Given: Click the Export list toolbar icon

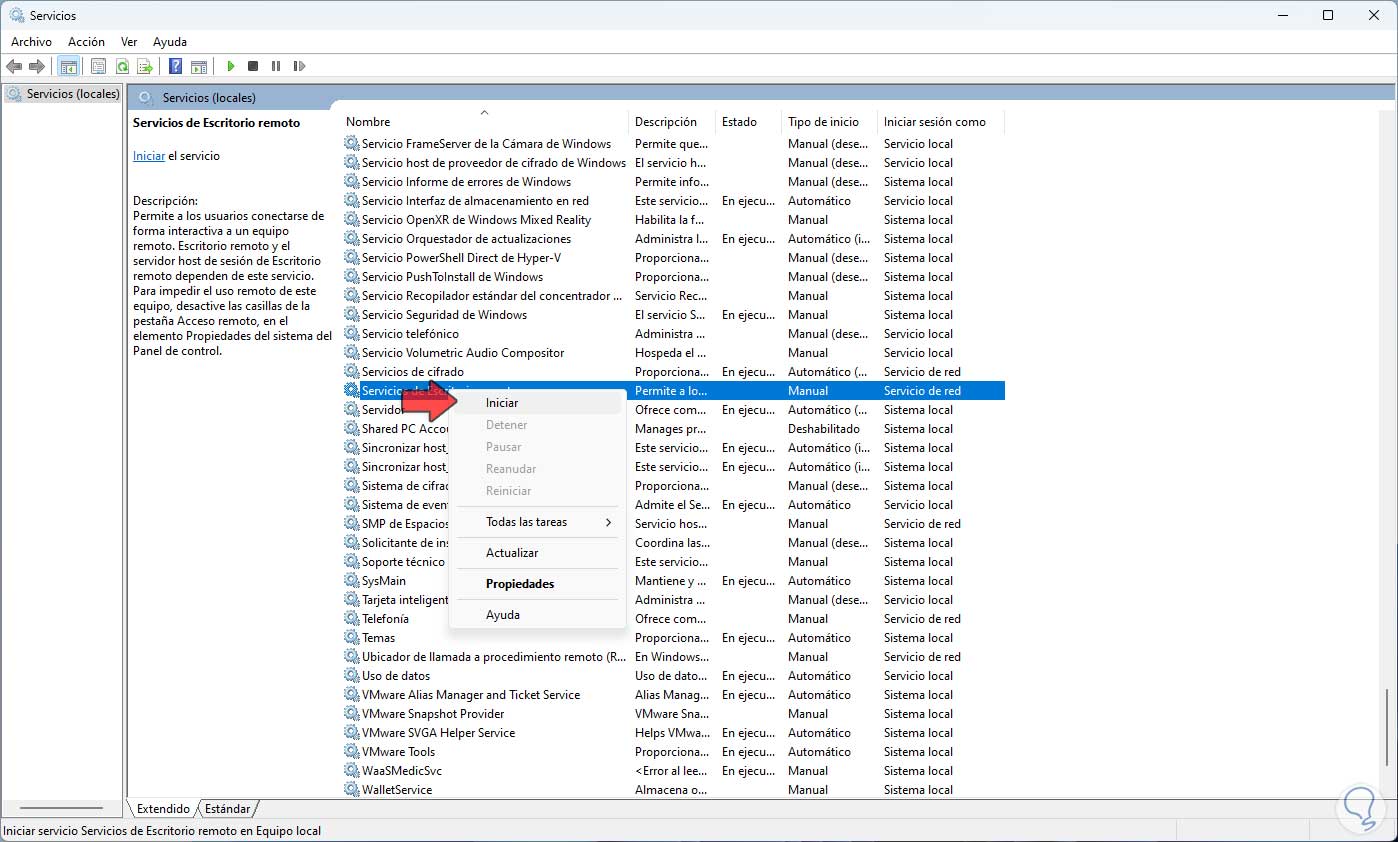Looking at the screenshot, I should tap(145, 66).
